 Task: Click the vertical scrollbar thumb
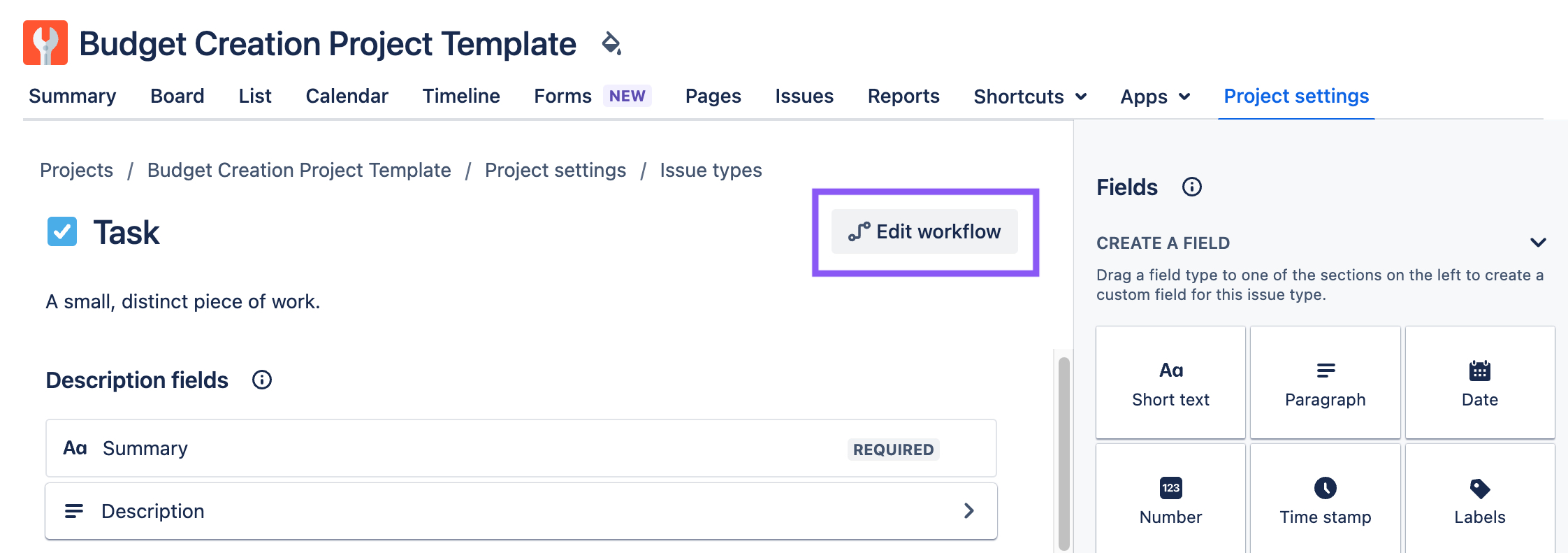coord(1064,453)
